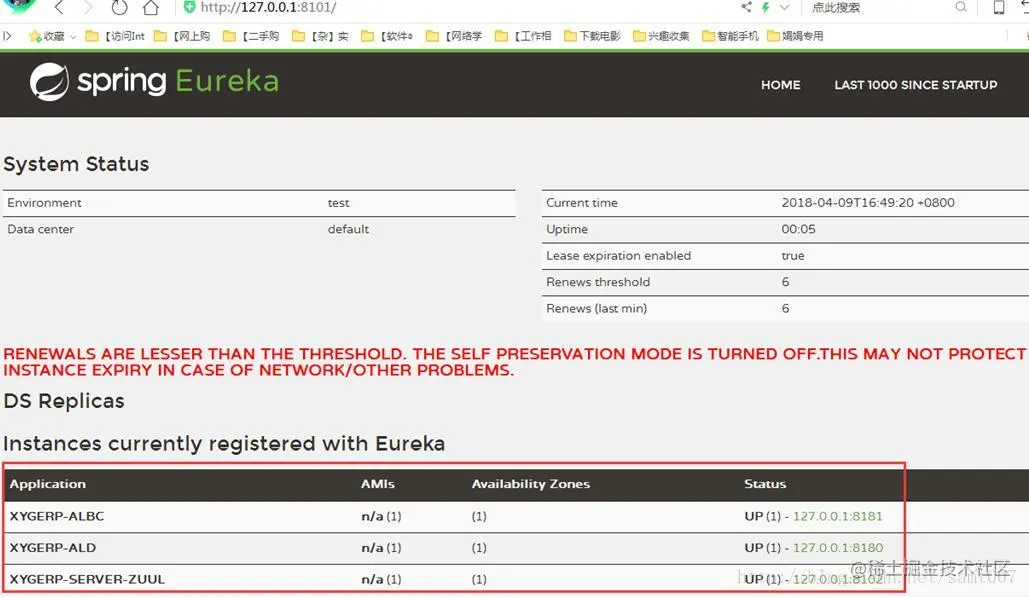Open the HOME navigation item
The width and height of the screenshot is (1029, 597).
pos(780,85)
